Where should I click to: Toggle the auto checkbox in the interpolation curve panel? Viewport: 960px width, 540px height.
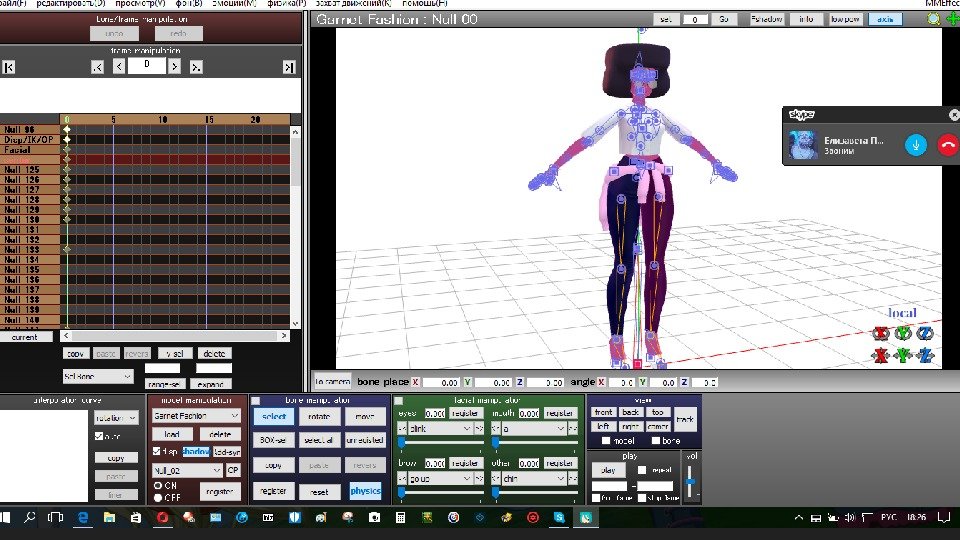[99, 436]
